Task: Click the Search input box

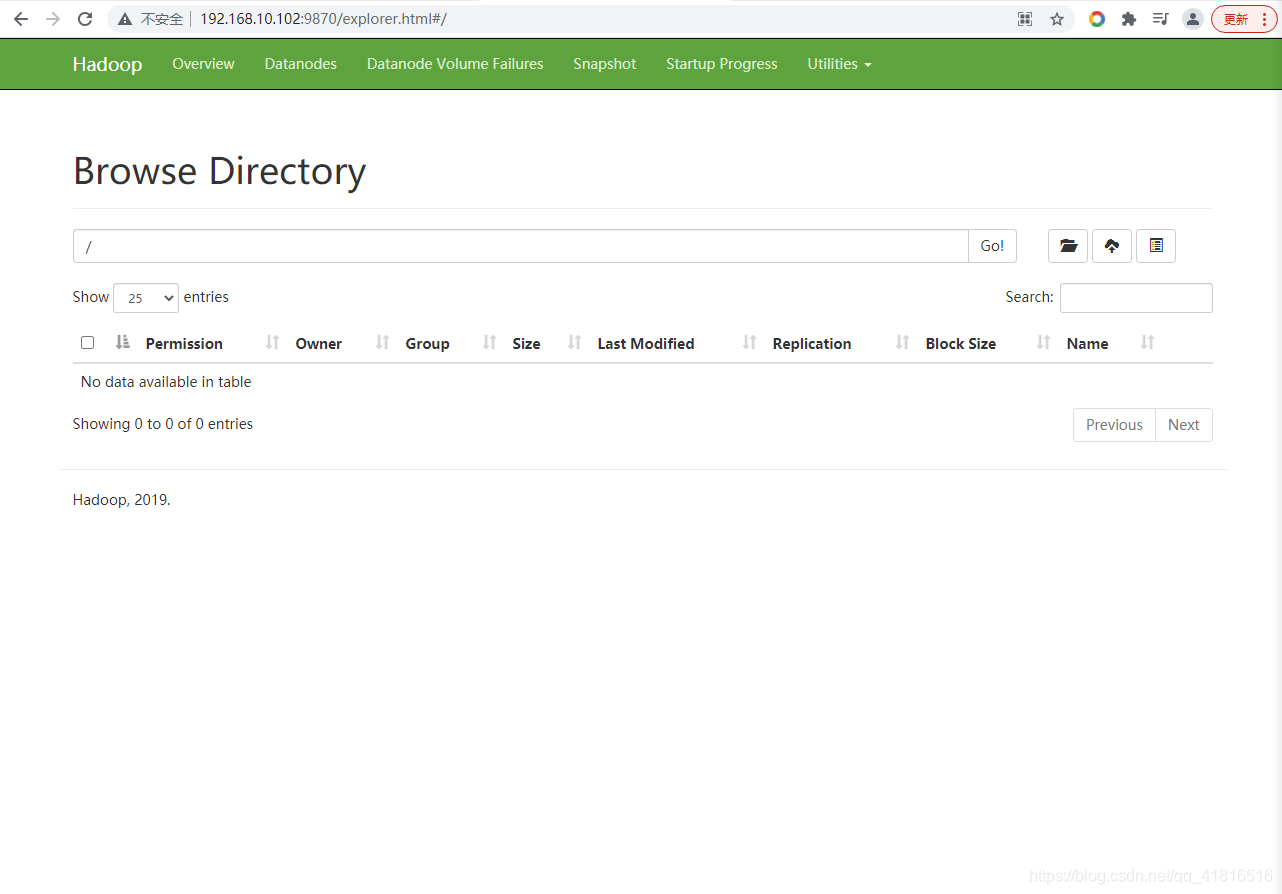Action: 1136,298
